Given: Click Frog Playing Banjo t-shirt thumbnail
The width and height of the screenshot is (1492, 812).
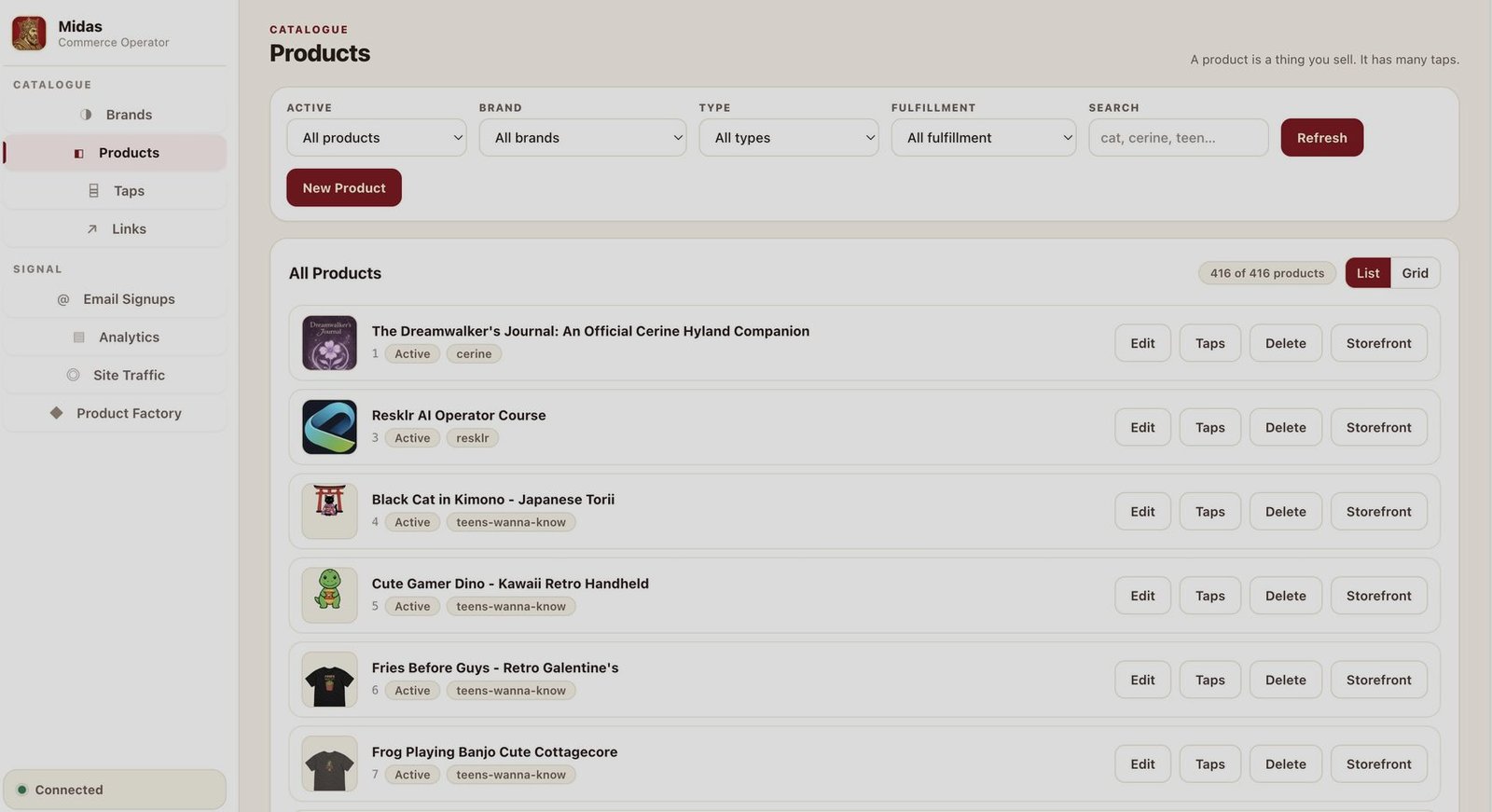Looking at the screenshot, I should (x=329, y=764).
